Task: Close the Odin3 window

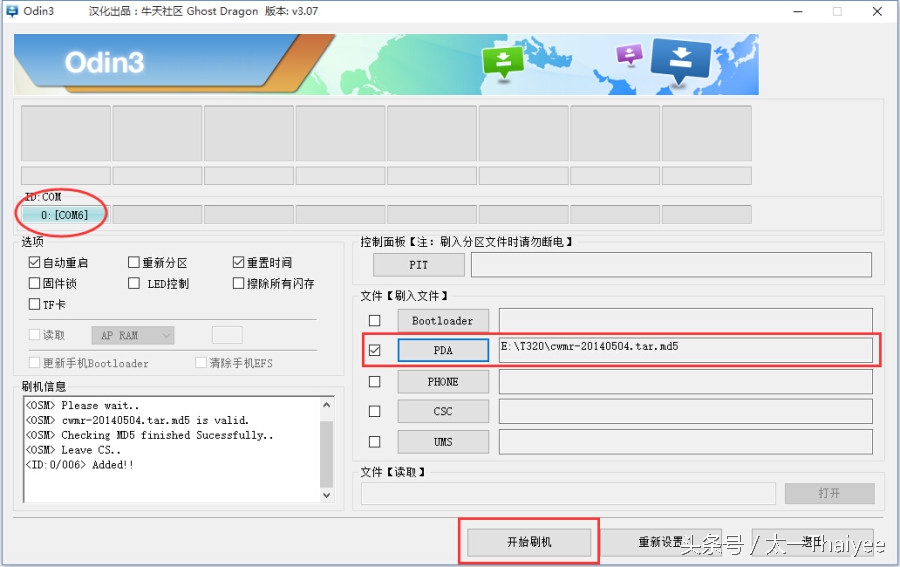Action: 877,11
